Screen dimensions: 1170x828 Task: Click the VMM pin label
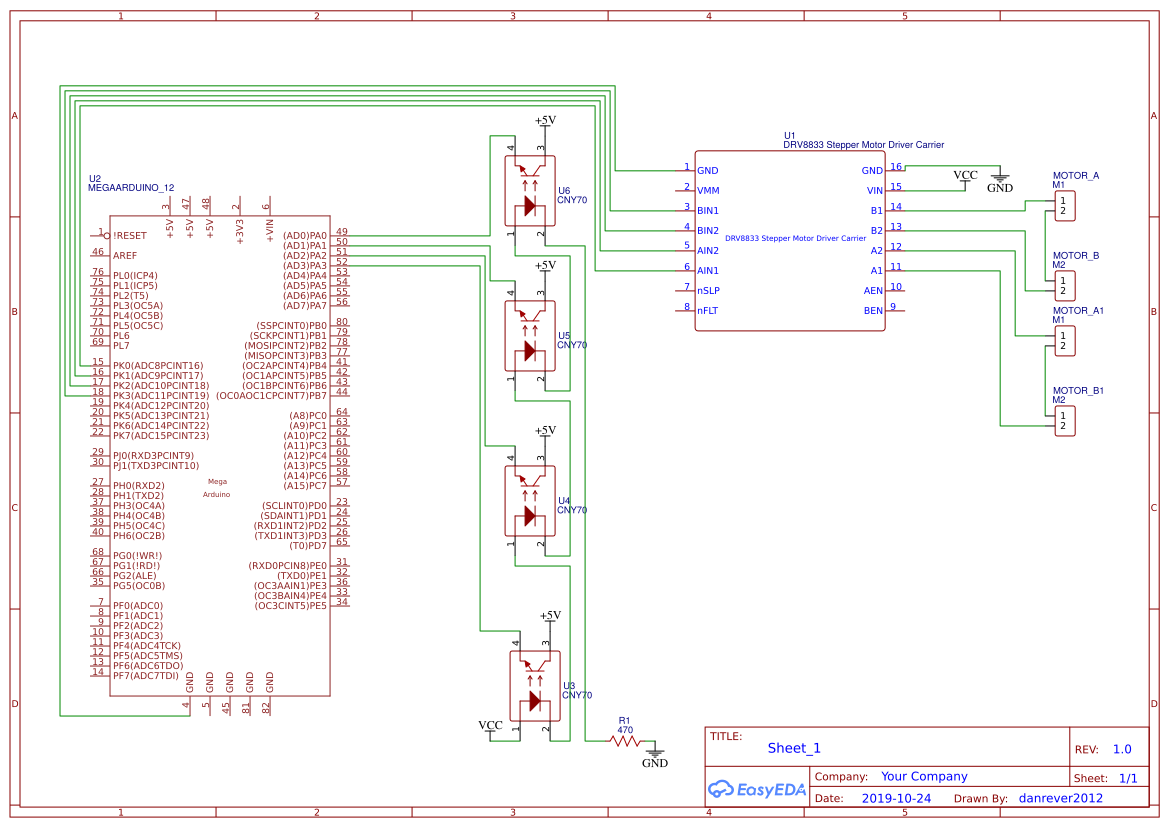point(708,191)
